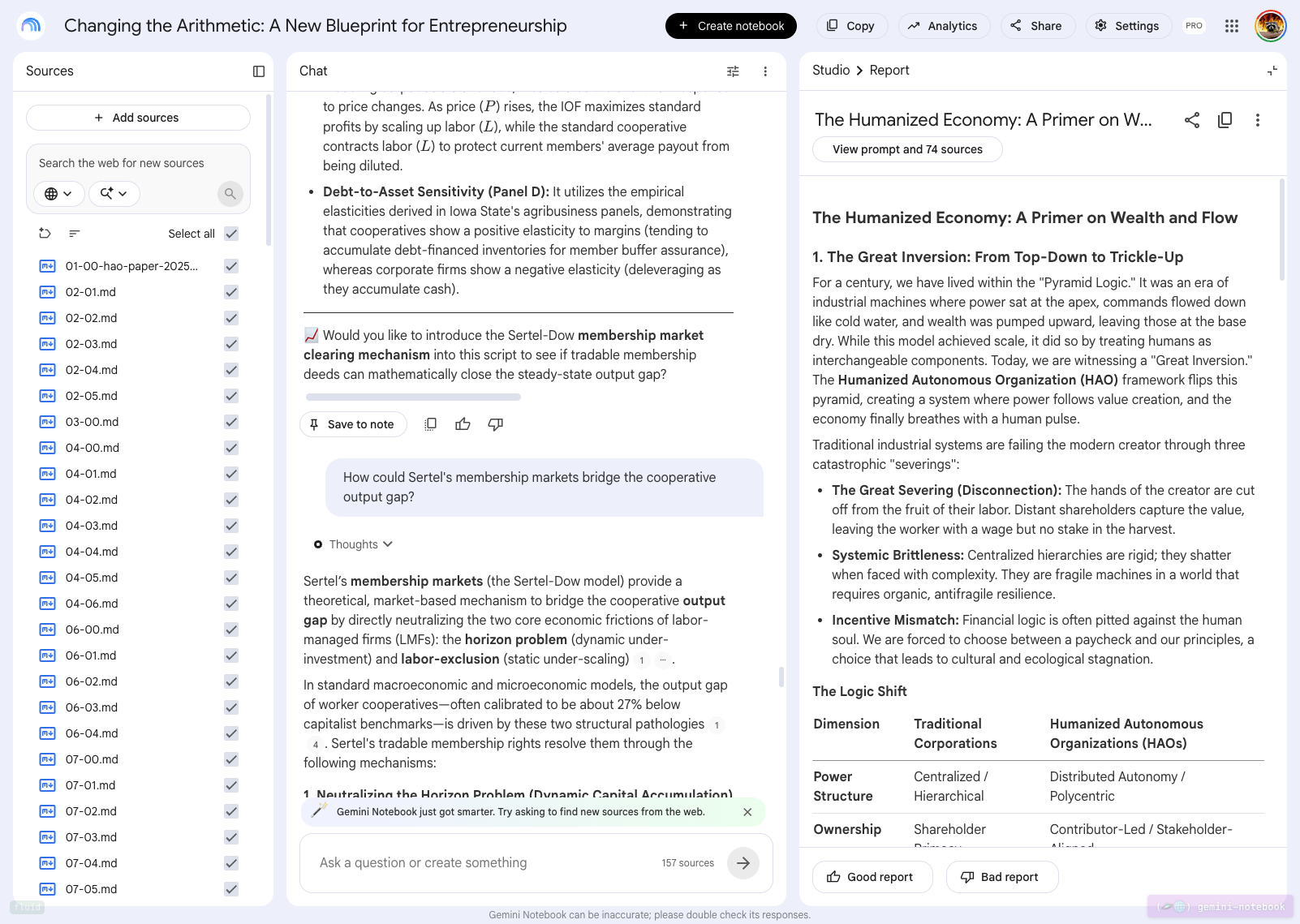Uncheck the 02-03.md source
This screenshot has width=1300, height=924.
coord(231,344)
